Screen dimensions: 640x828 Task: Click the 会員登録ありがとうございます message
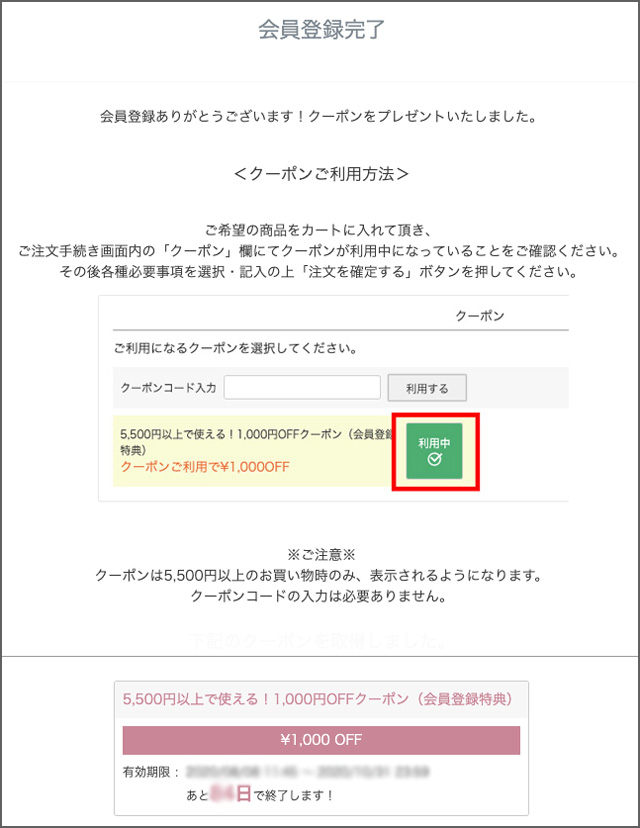[318, 116]
